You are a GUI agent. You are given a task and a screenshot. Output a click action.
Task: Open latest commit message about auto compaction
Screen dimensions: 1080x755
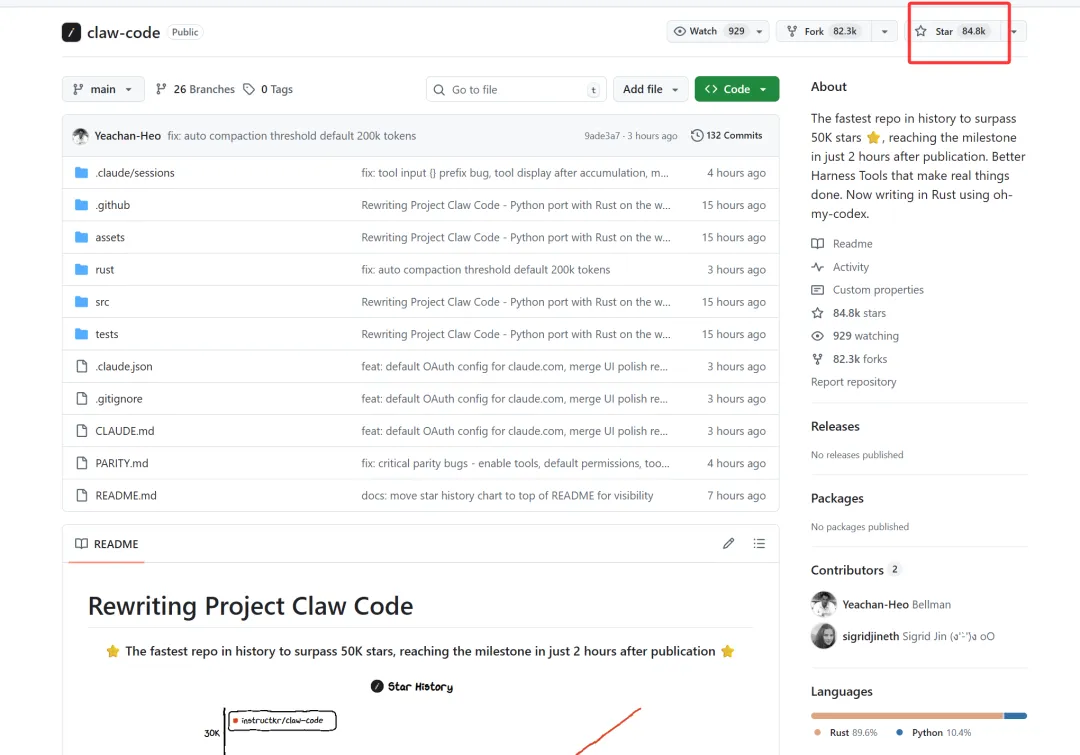pyautogui.click(x=291, y=136)
